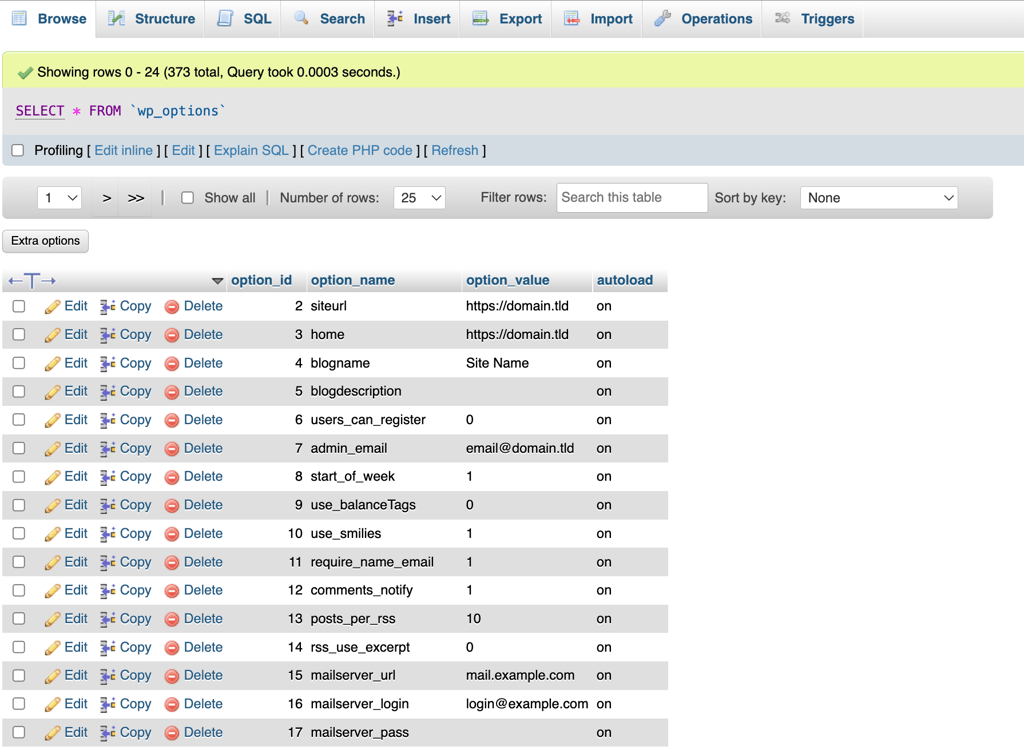Click the full texts toggle arrows icon
Screen dimensions: 1024x750
tap(32, 281)
